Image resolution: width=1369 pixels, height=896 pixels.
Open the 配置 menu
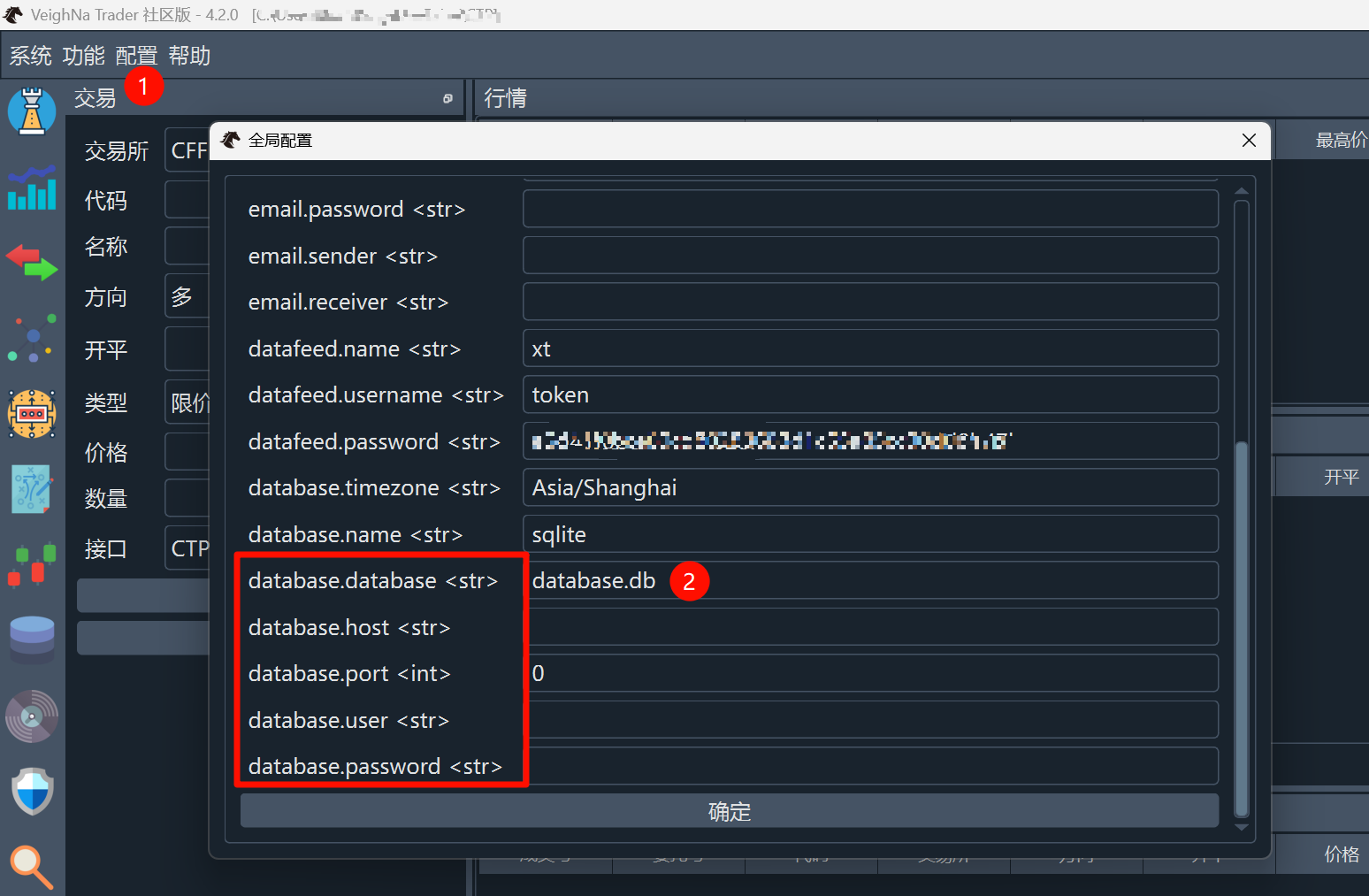pyautogui.click(x=136, y=56)
